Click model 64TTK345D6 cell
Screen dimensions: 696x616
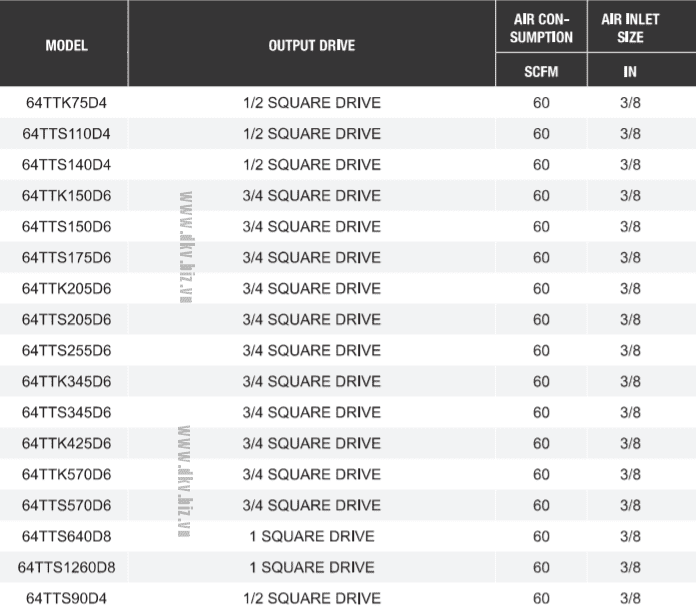(x=66, y=382)
